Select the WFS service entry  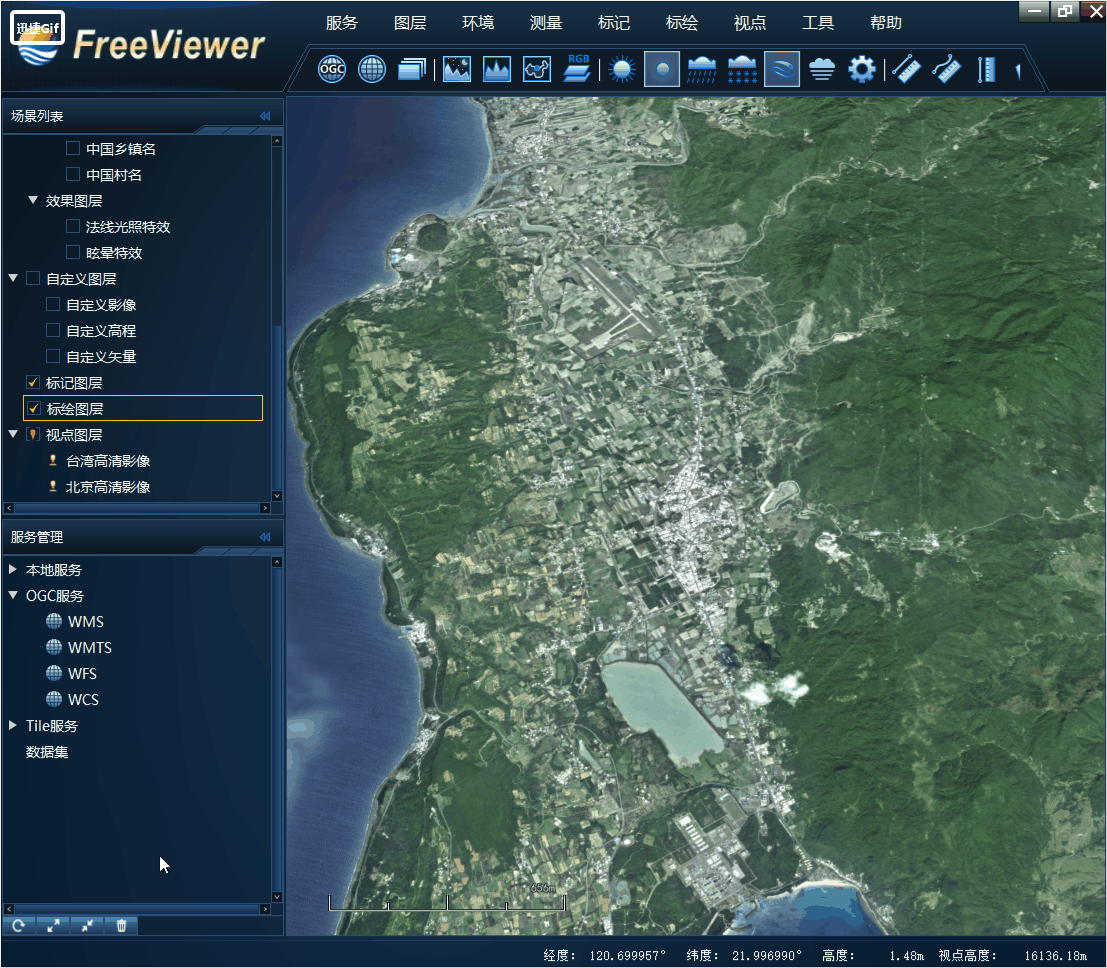[82, 674]
